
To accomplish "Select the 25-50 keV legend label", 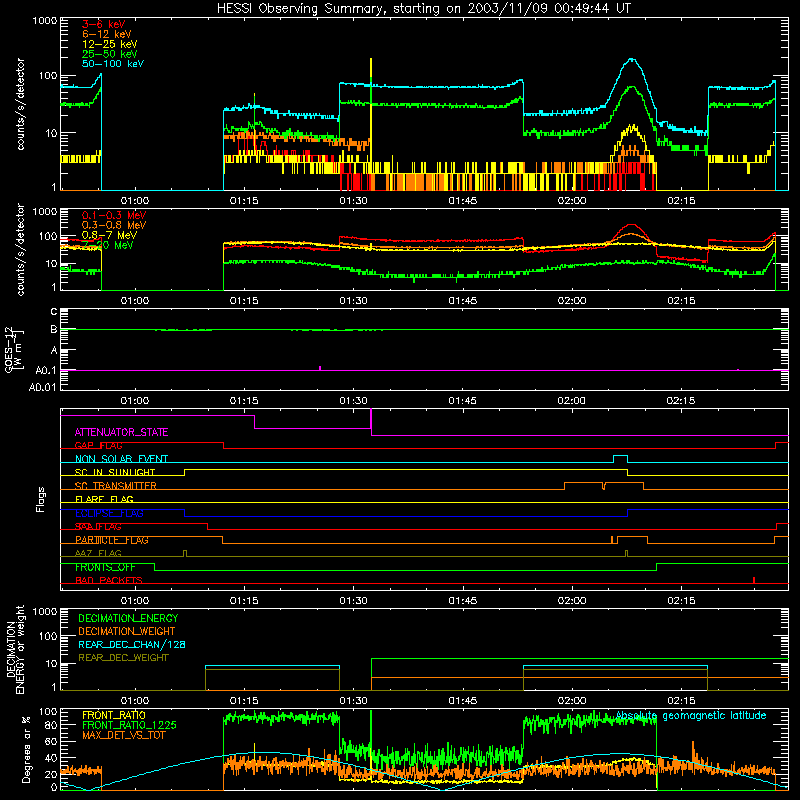I will [x=110, y=54].
